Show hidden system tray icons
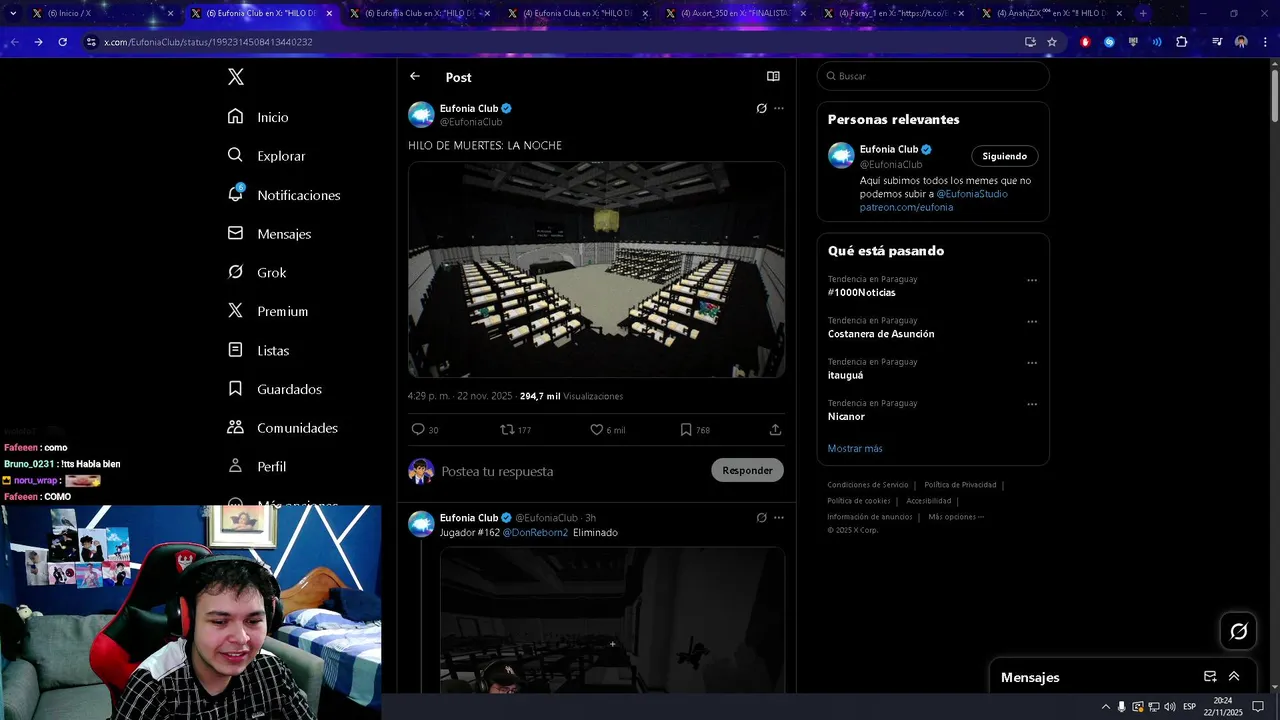Viewport: 1280px width, 720px height. coord(1105,707)
